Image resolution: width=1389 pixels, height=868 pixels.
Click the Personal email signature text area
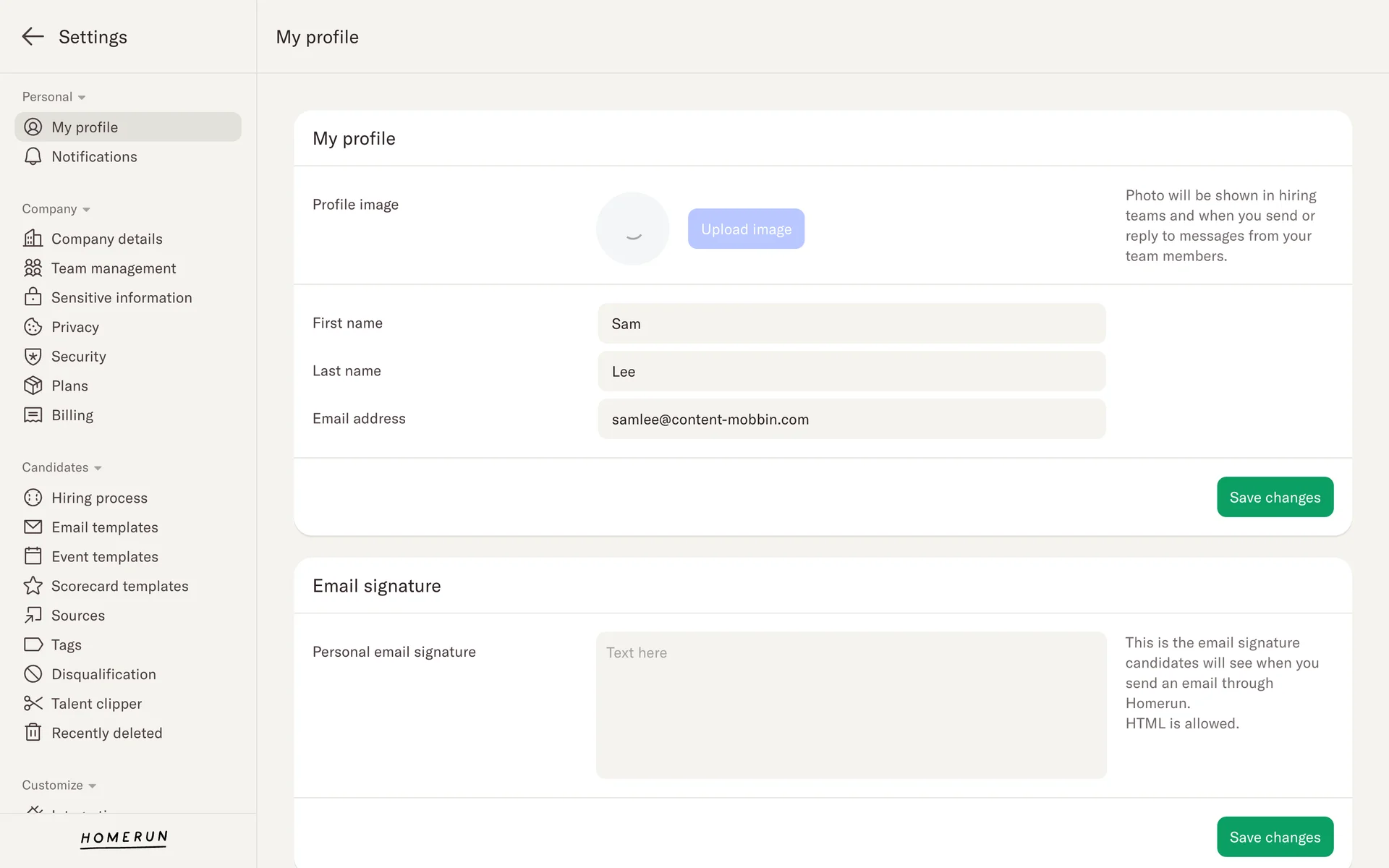pos(851,705)
